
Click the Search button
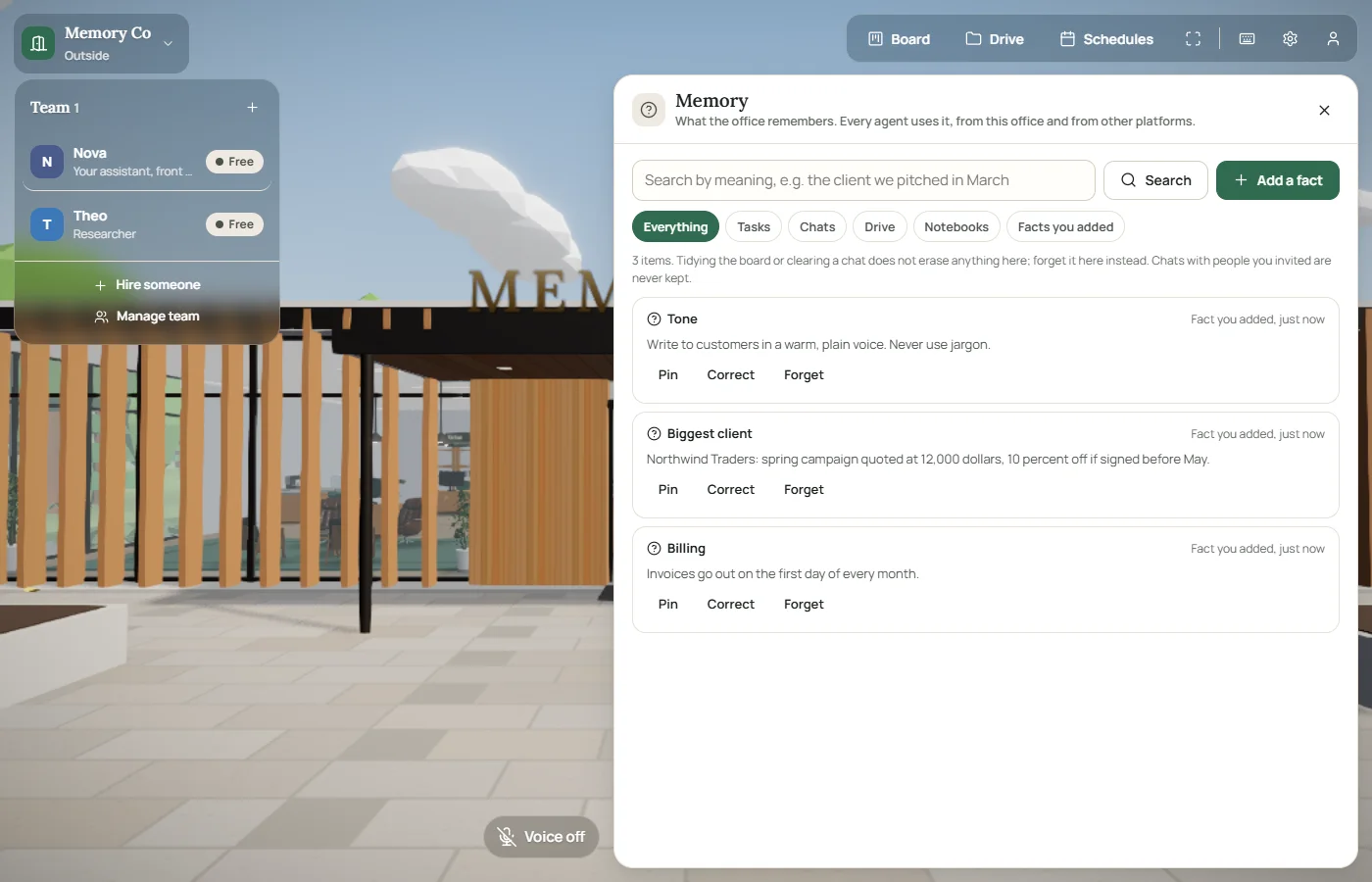(x=1155, y=180)
